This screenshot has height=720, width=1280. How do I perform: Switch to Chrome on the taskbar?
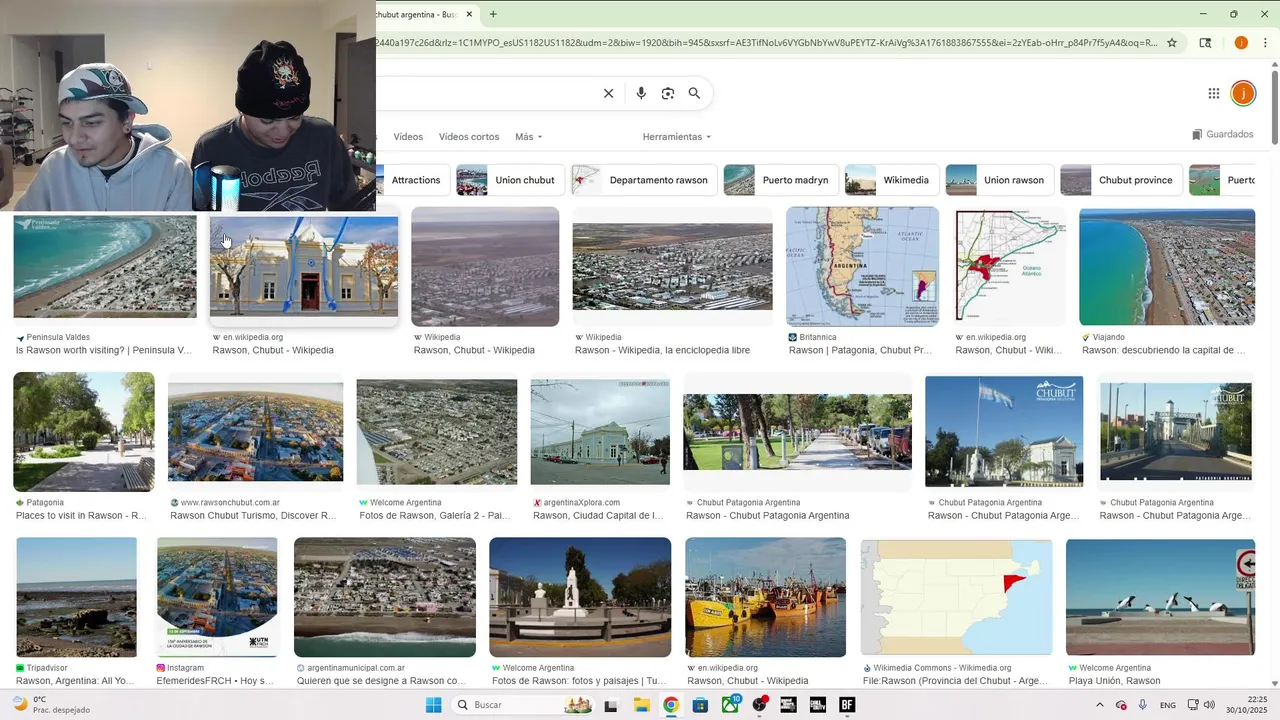click(x=671, y=705)
